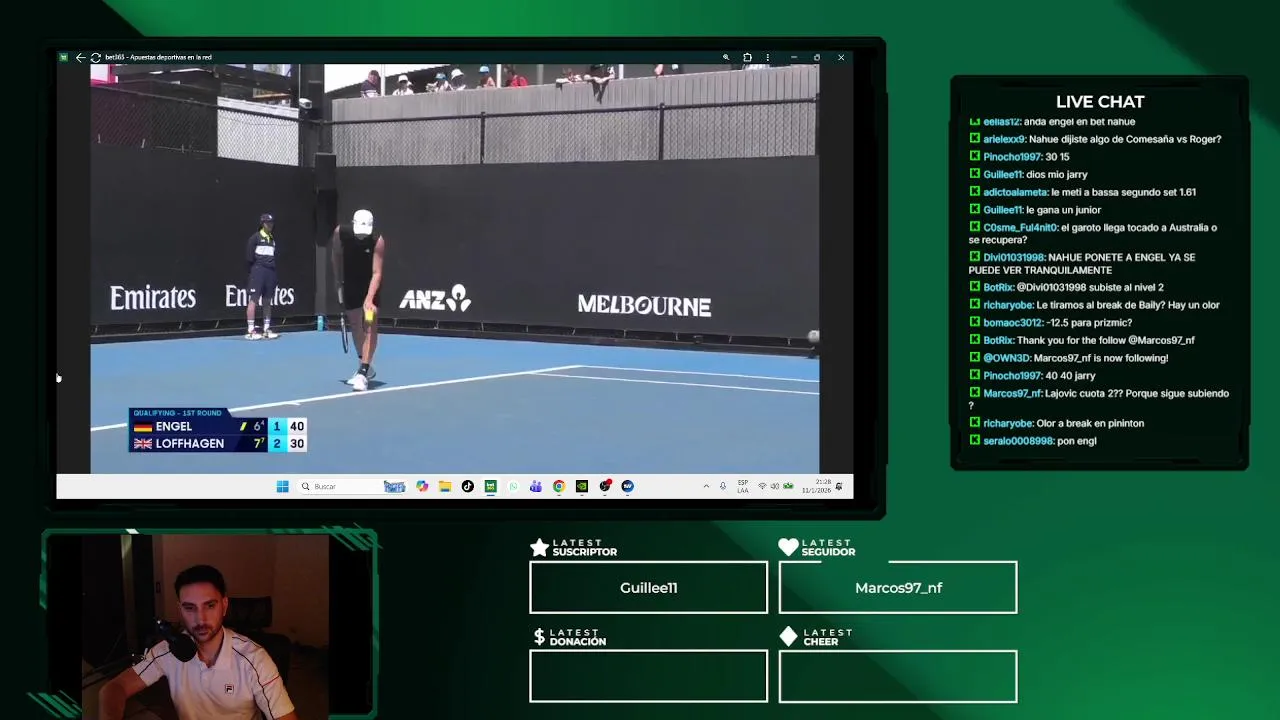Click the ENGEL player row on the scoreboard

click(x=217, y=426)
